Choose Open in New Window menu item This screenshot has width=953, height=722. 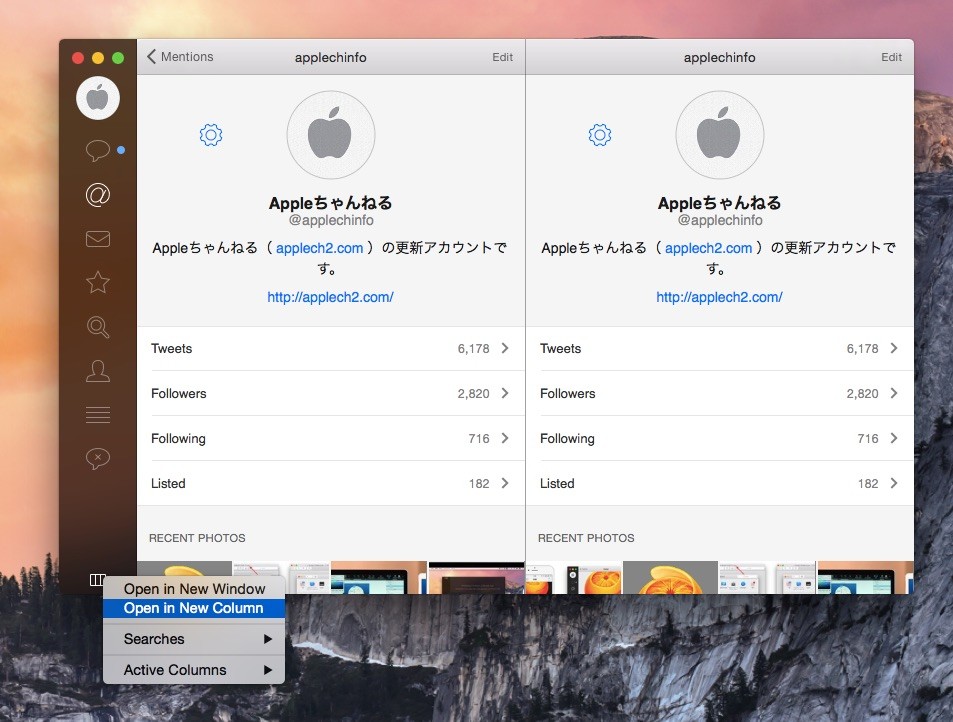pyautogui.click(x=194, y=589)
